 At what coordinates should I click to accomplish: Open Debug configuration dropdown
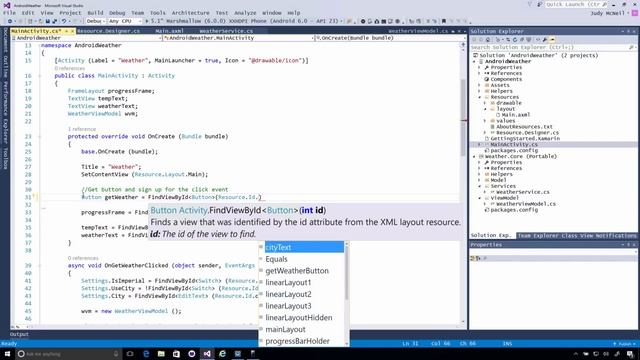point(96,21)
